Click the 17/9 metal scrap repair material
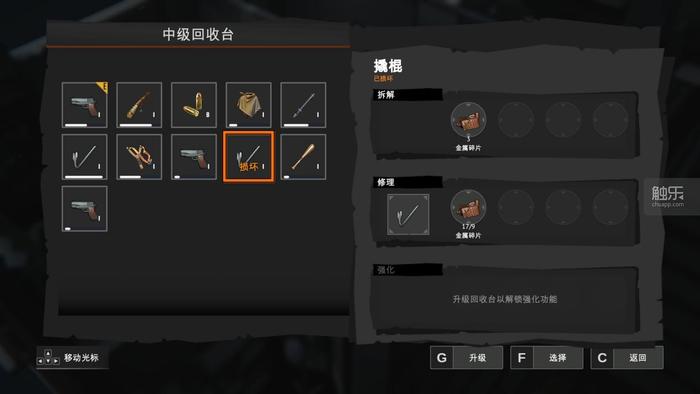This screenshot has width=700, height=394. tap(468, 208)
